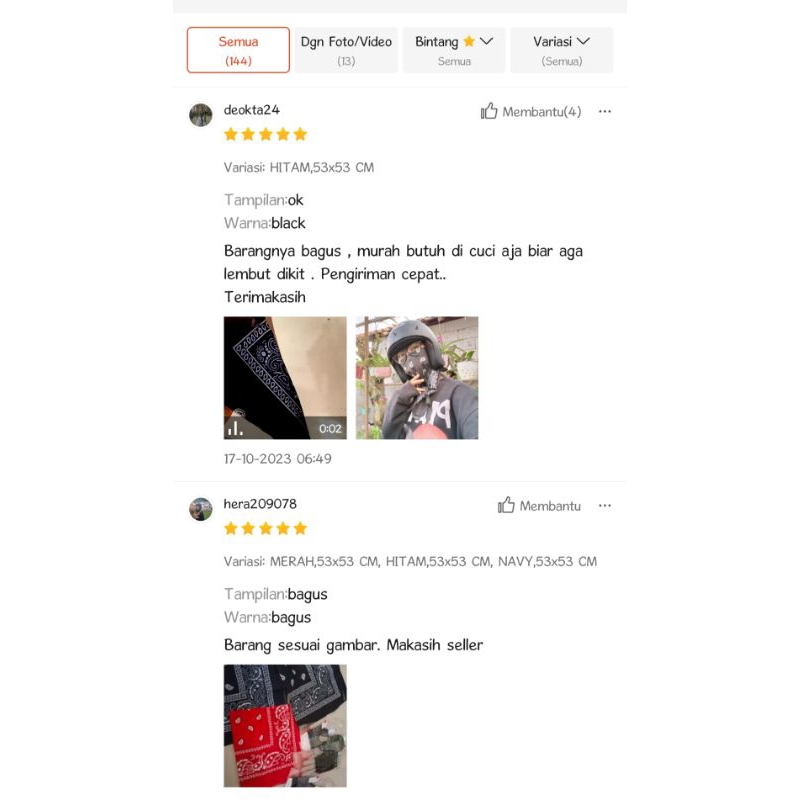Viewport: 800px width, 800px height.
Task: Filter reviews by Dgn Foto/Video (13)
Action: click(346, 50)
